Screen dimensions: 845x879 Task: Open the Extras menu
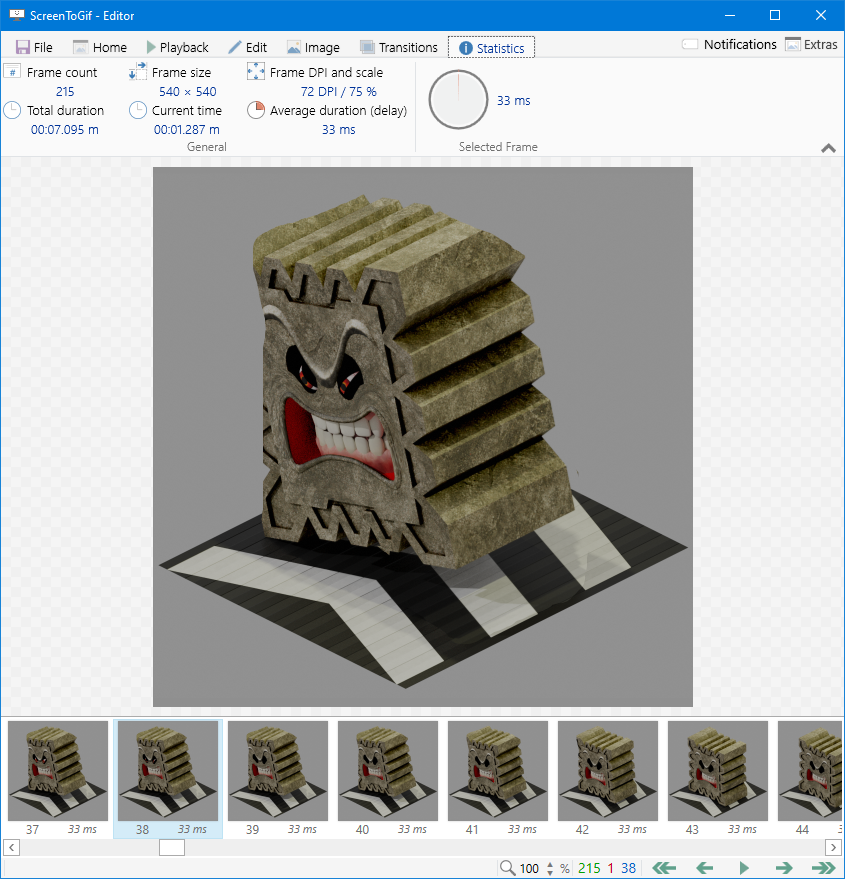[x=811, y=44]
